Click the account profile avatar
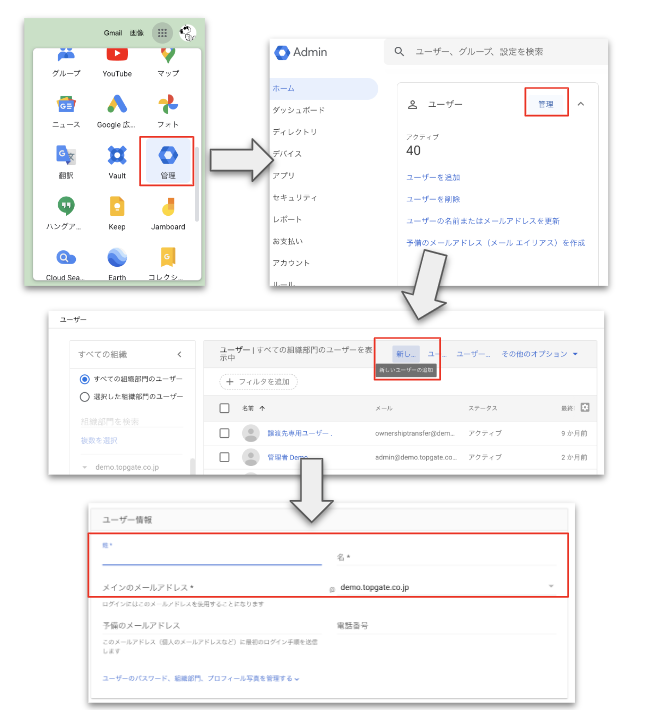Screen dimensions: 652x710 pyautogui.click(x=187, y=33)
